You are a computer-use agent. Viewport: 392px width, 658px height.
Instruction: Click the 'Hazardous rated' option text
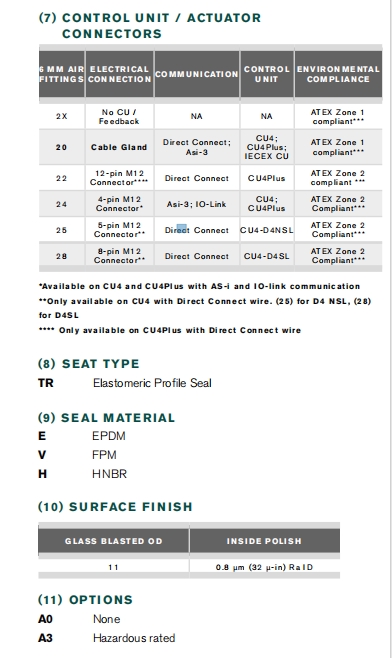[134, 638]
